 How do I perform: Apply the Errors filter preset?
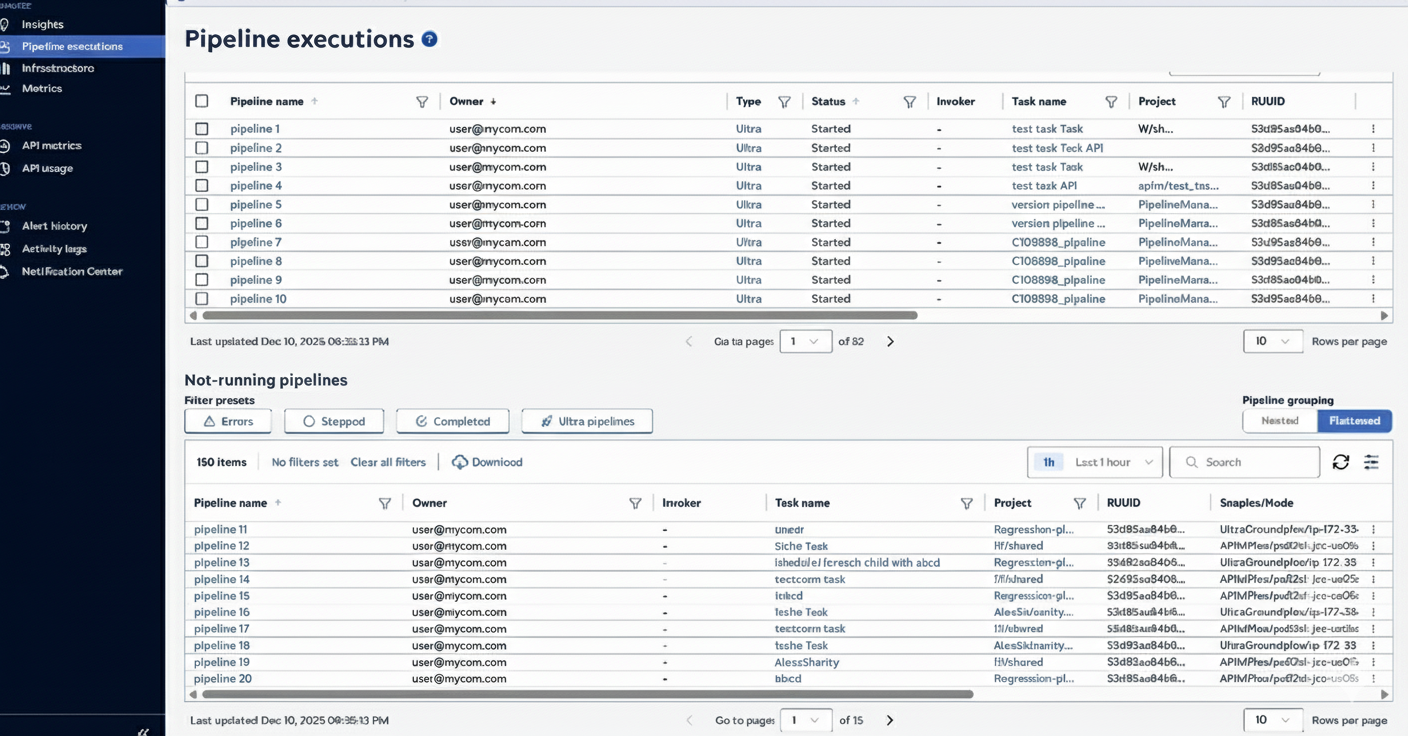click(x=228, y=421)
